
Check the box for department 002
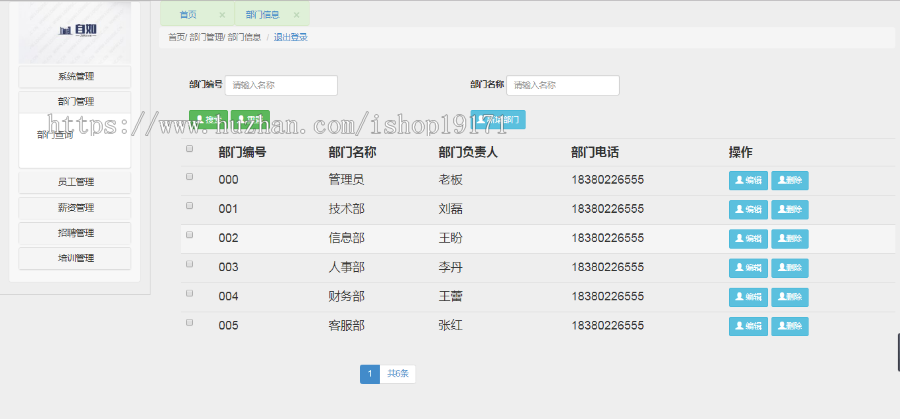point(189,235)
